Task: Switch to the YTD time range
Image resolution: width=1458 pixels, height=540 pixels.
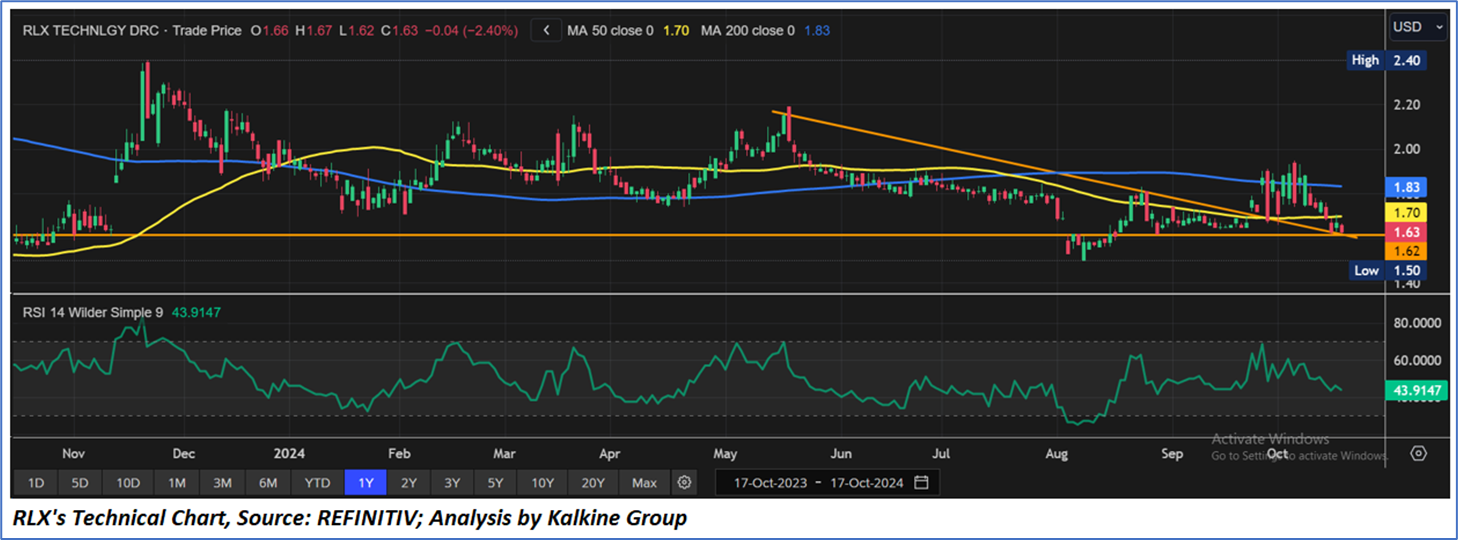Action: 317,483
